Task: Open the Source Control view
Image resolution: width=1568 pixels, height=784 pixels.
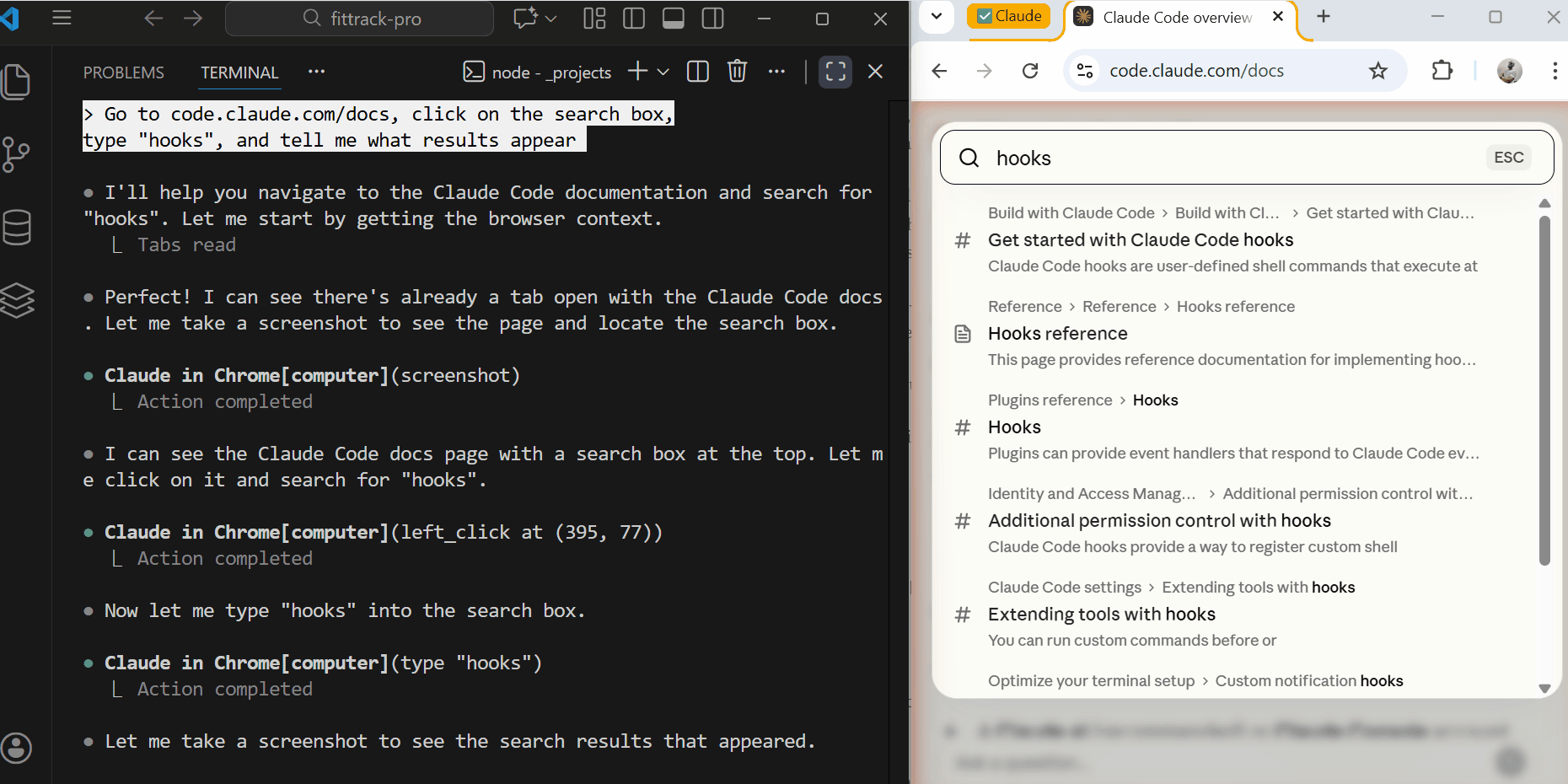Action: pyautogui.click(x=16, y=155)
